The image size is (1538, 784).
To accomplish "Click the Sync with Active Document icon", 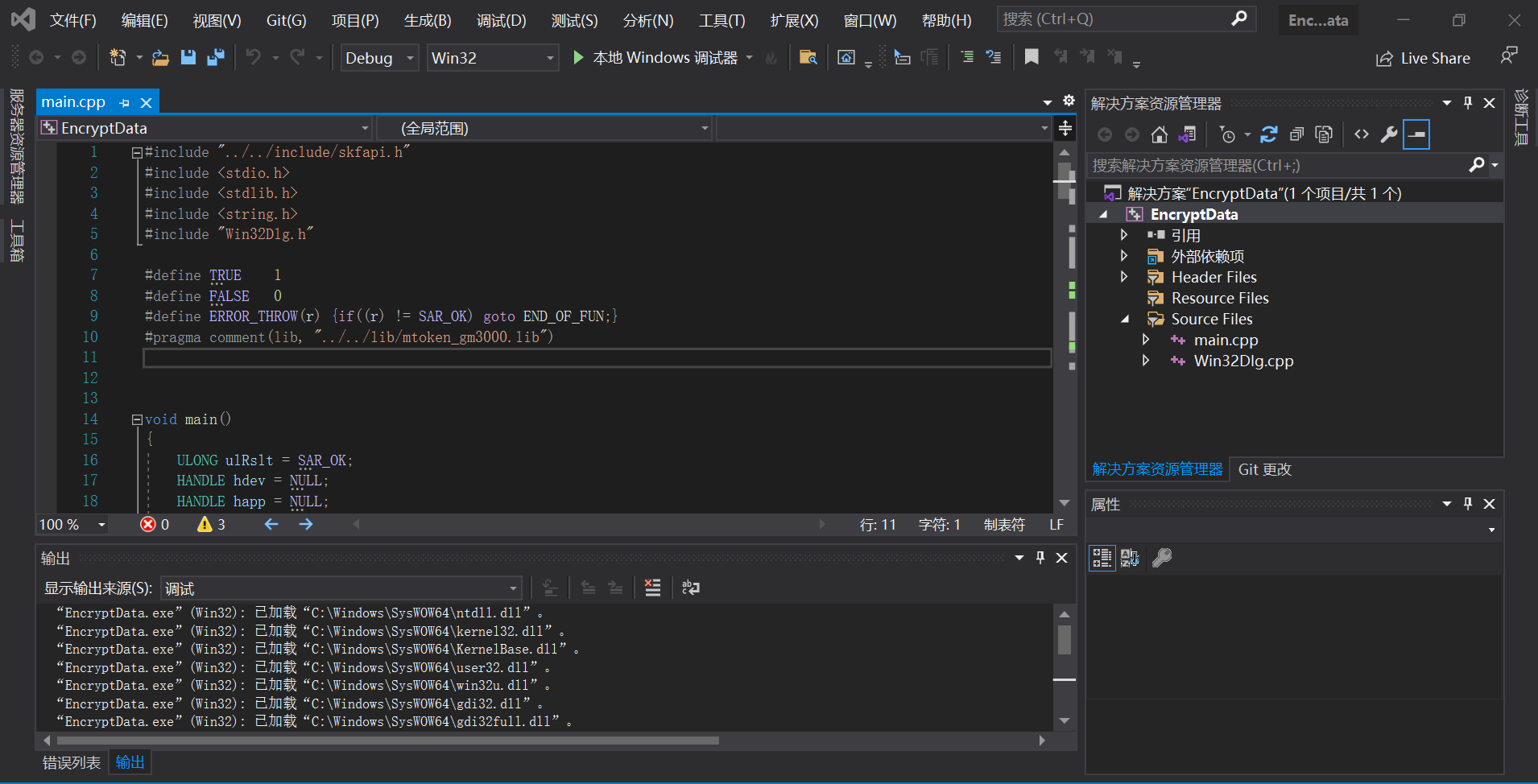I will [1269, 134].
